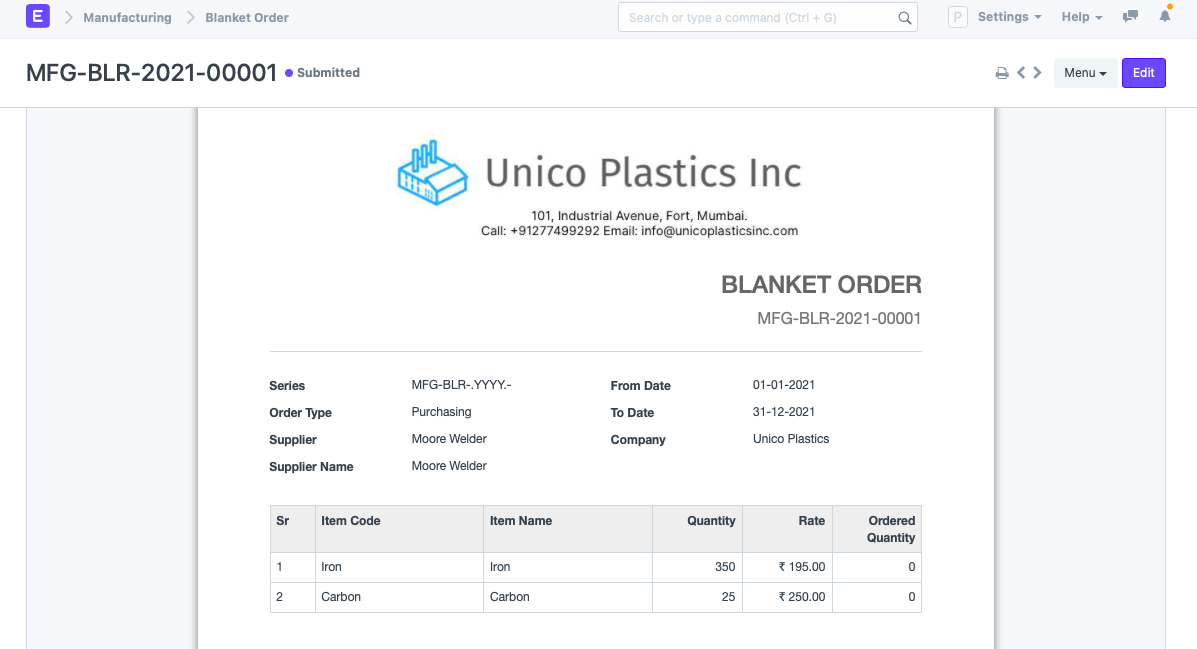Click the Iron rate ₹ 195.00 cell

787,567
